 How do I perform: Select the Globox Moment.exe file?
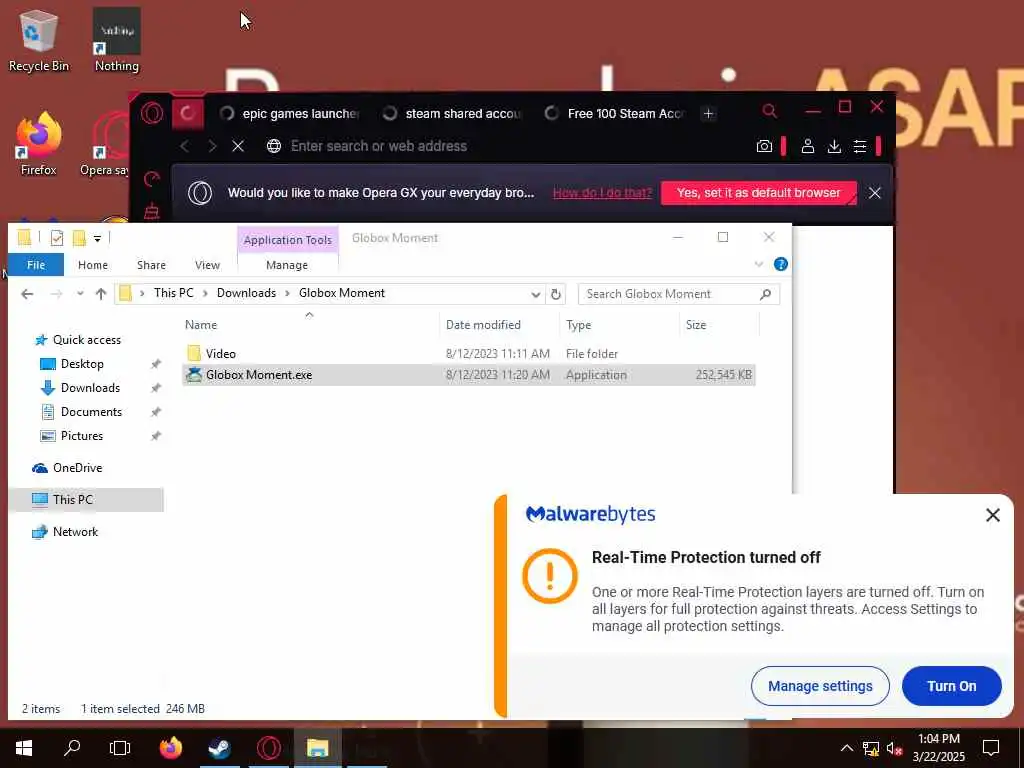click(x=469, y=375)
